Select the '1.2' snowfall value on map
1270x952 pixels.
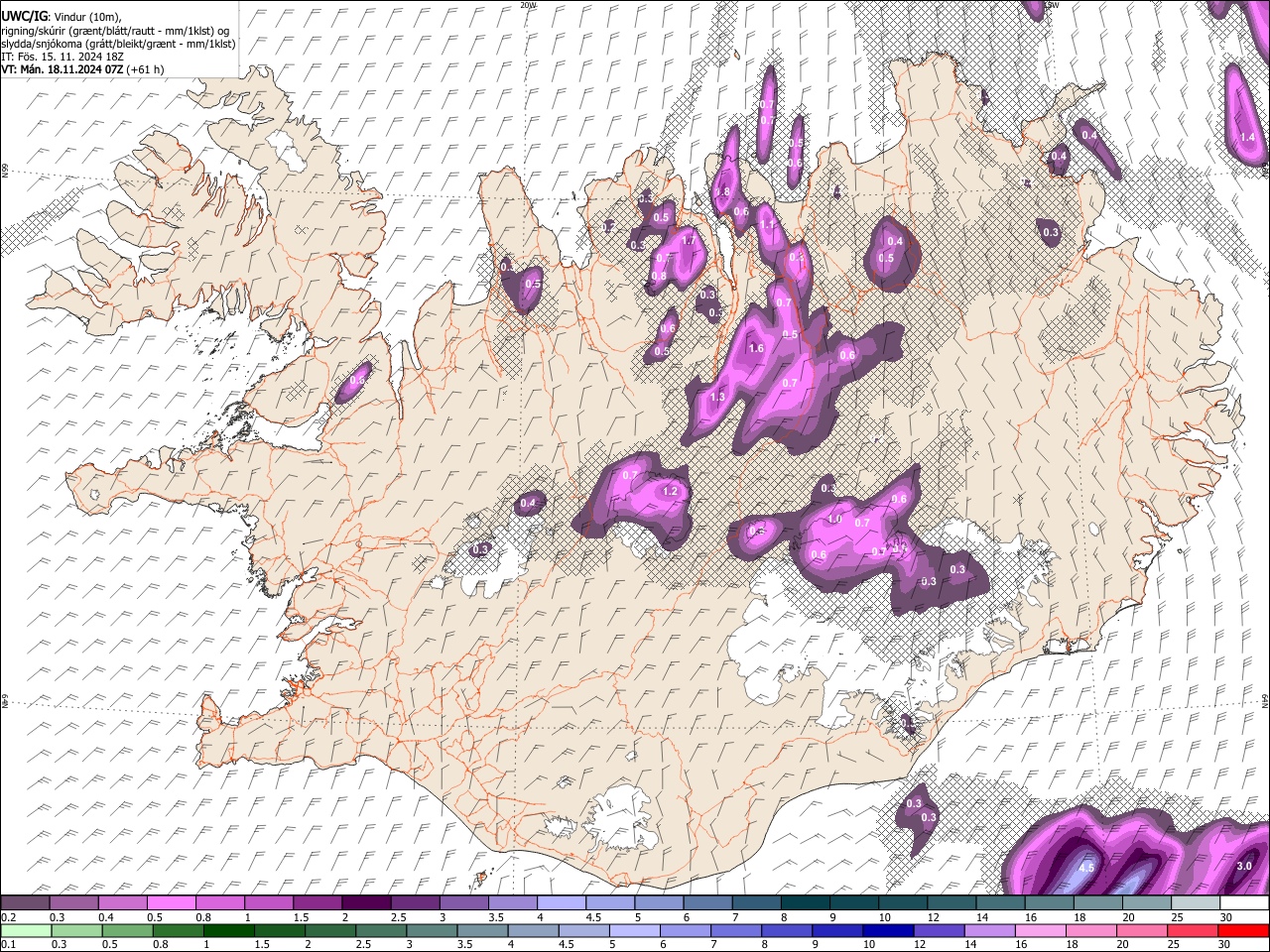click(670, 491)
